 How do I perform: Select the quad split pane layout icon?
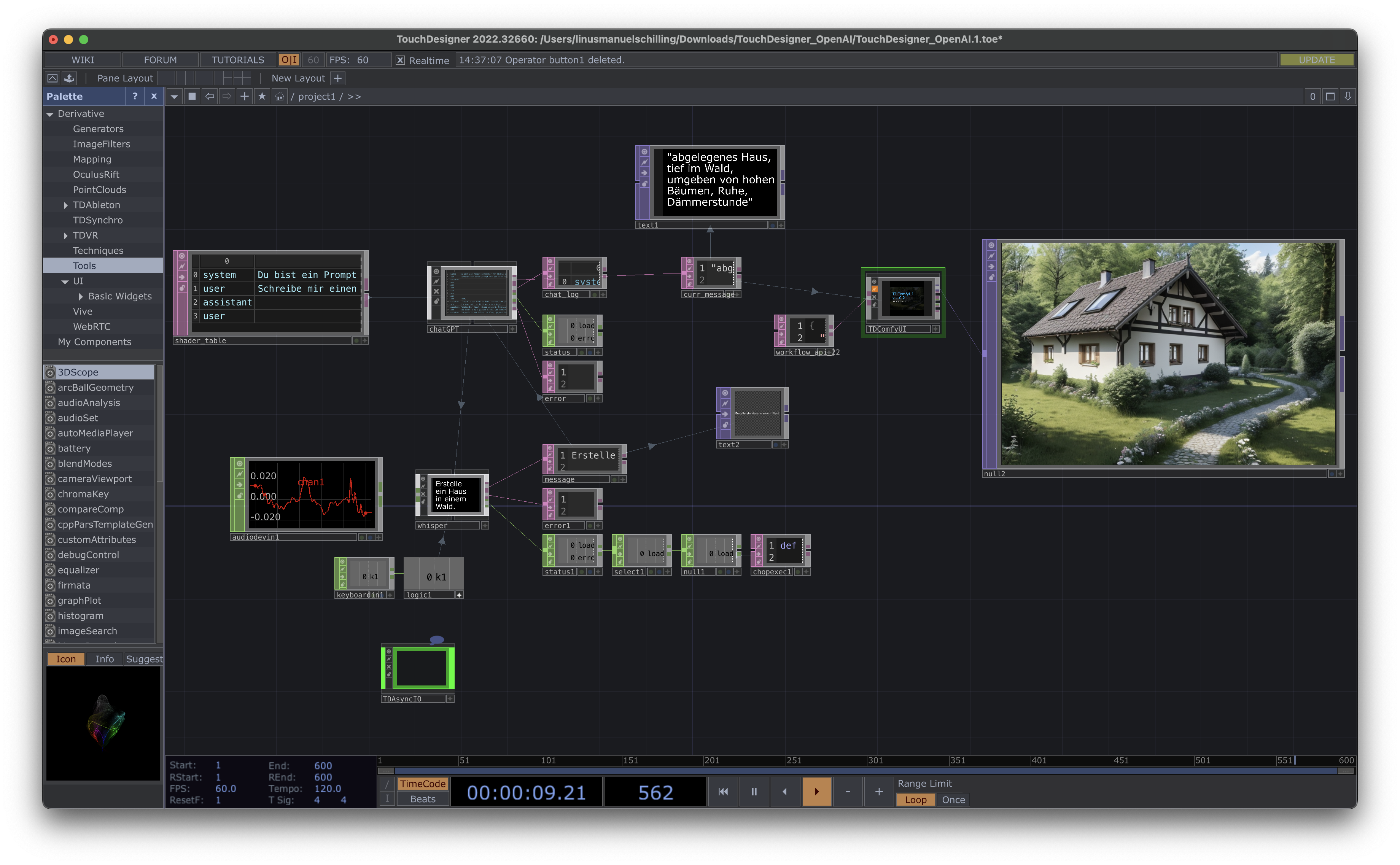click(x=242, y=78)
